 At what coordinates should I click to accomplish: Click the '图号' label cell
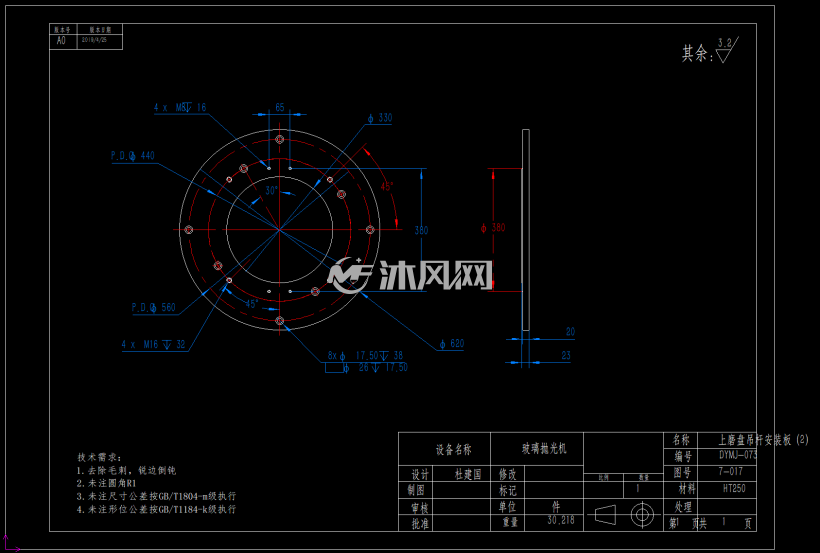tap(682, 473)
